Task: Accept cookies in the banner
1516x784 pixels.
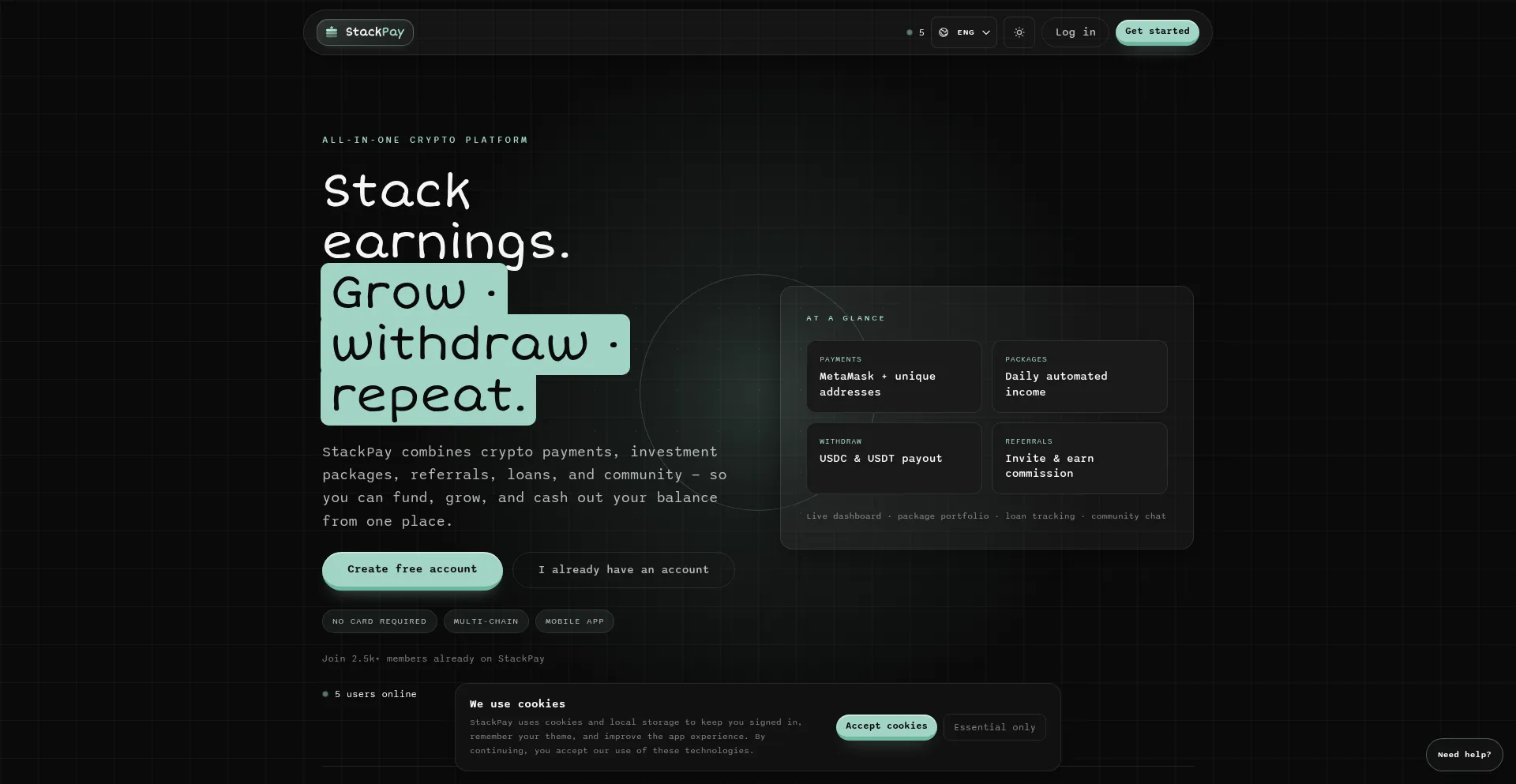Action: tap(887, 726)
